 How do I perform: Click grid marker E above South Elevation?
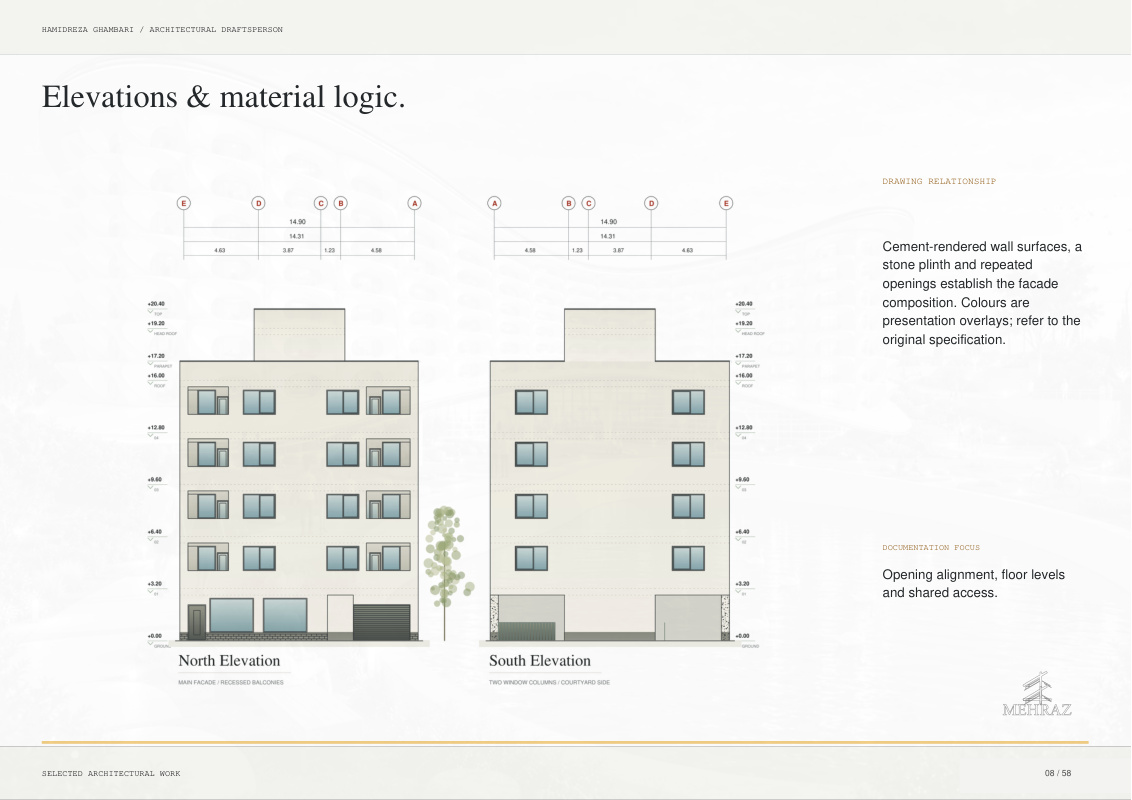point(726,204)
